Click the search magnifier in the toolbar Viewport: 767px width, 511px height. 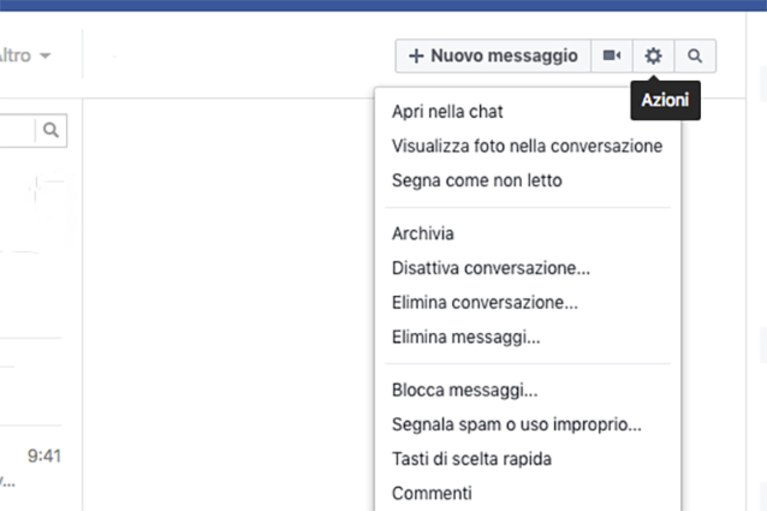[695, 56]
